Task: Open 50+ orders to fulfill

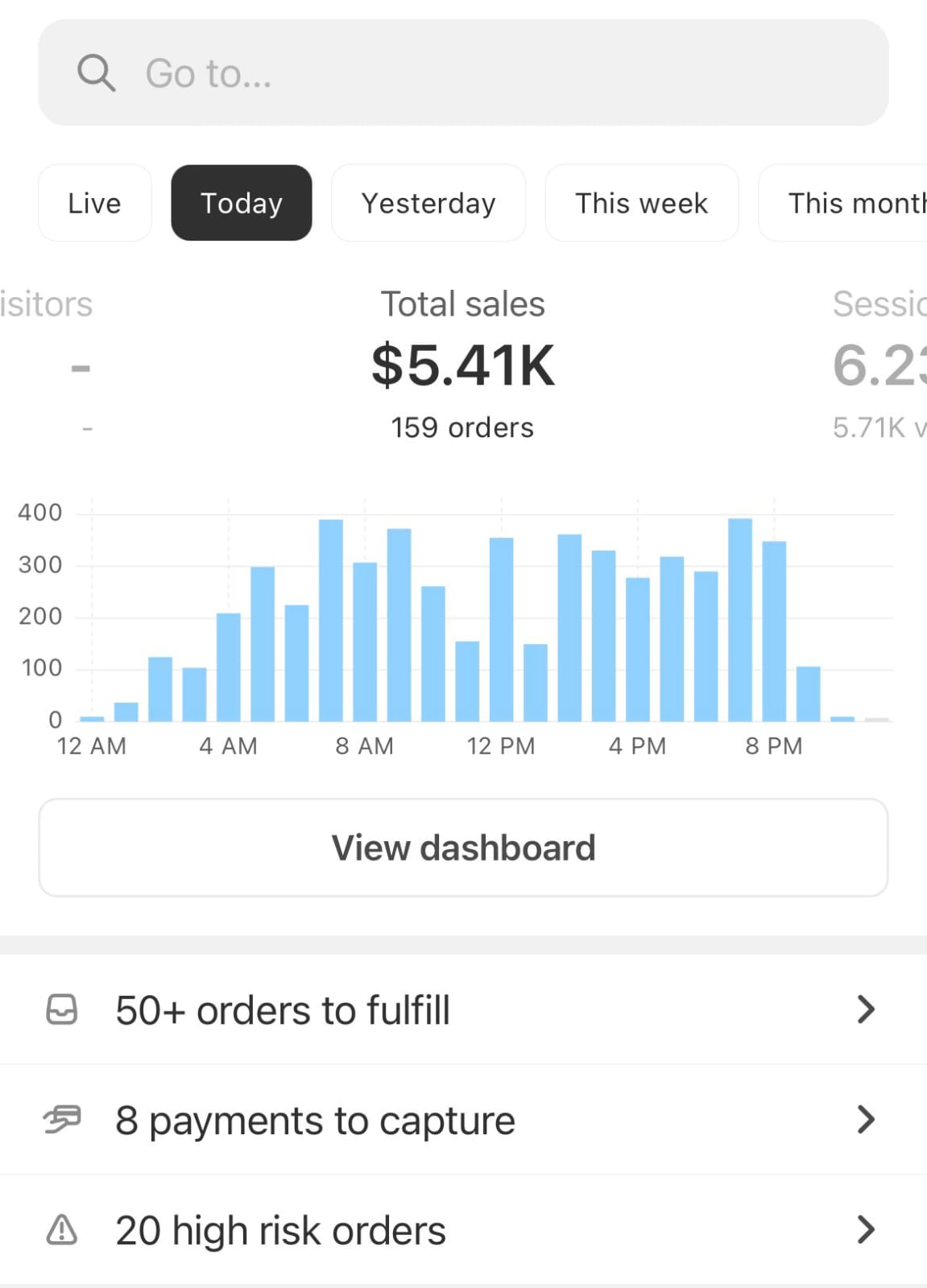Action: 283,1010
